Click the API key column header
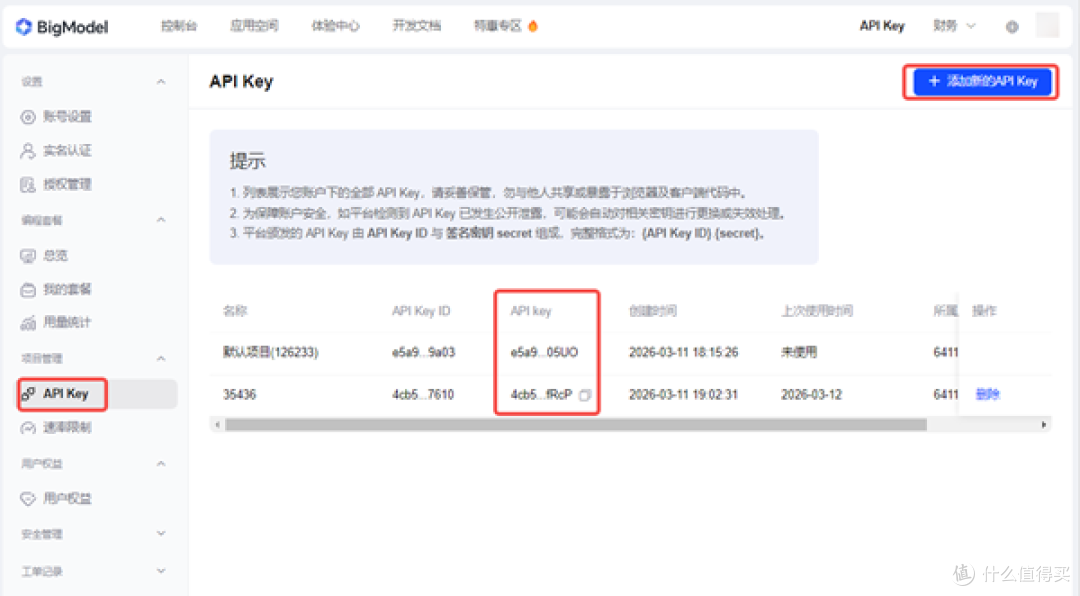This screenshot has width=1080, height=596. (531, 311)
